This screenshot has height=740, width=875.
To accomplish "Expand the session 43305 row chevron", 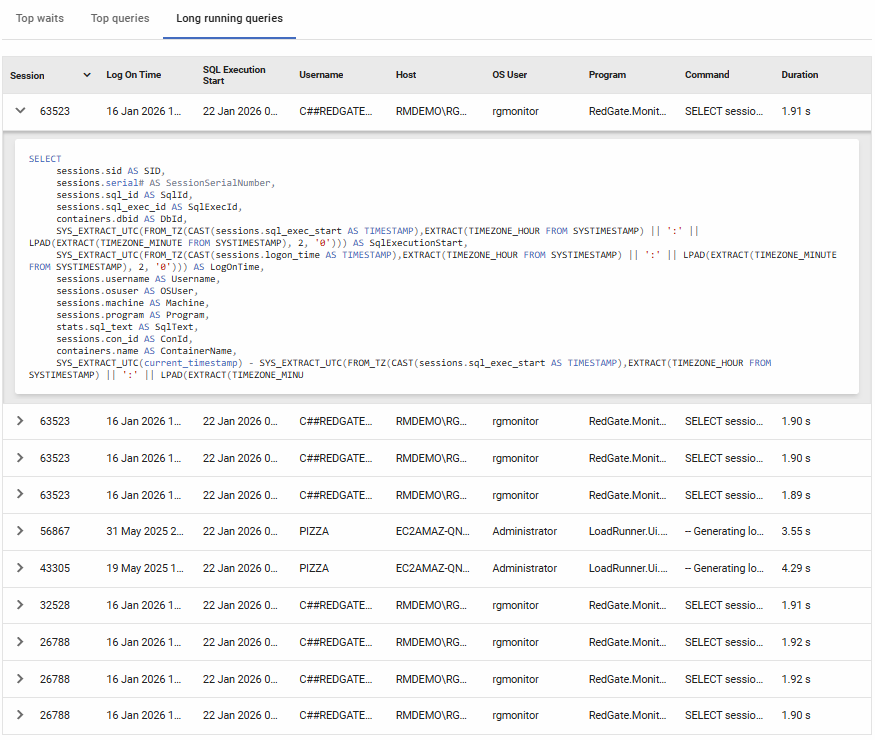I will point(20,568).
